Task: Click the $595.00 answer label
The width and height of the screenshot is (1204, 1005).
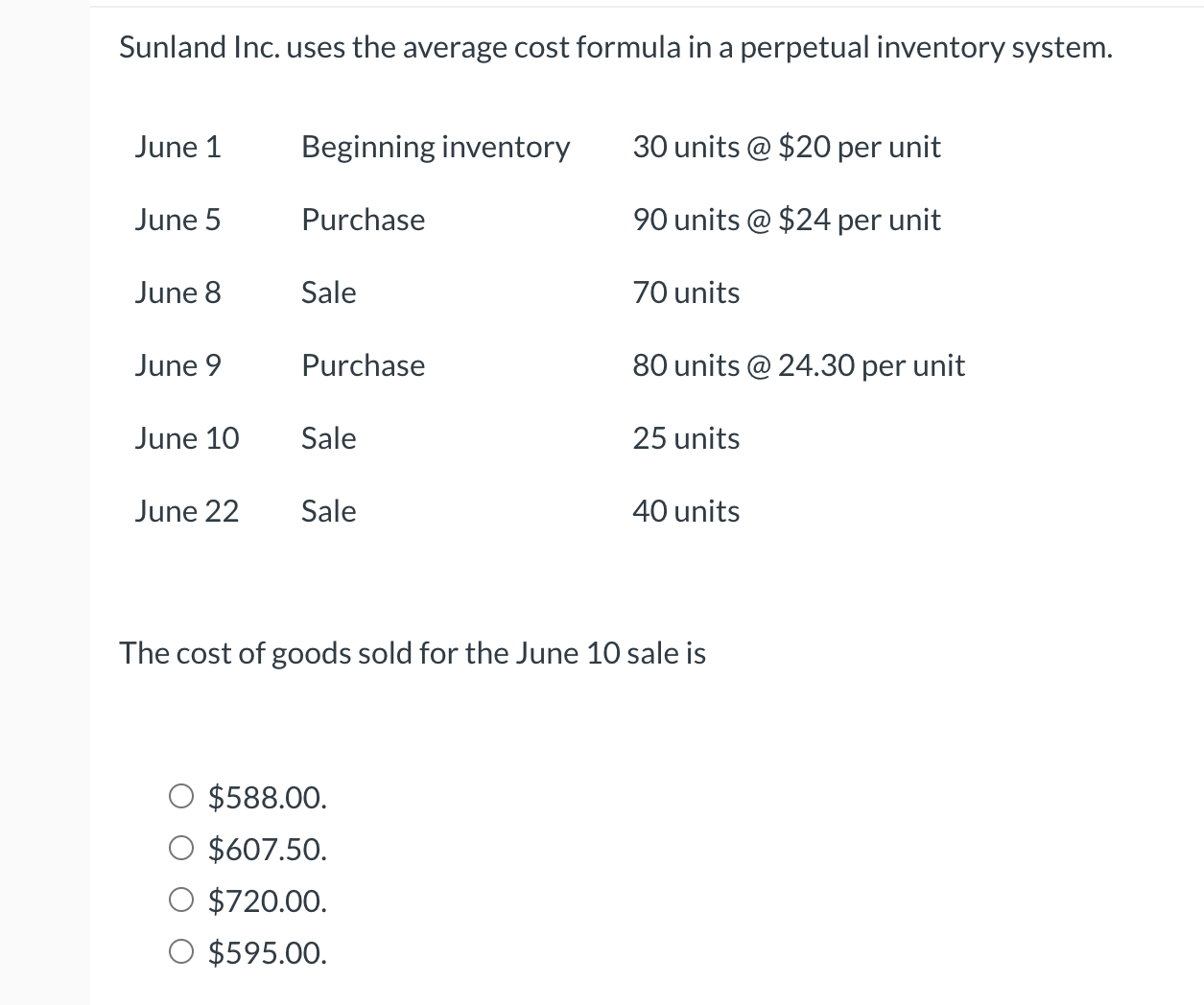Action: 268,952
